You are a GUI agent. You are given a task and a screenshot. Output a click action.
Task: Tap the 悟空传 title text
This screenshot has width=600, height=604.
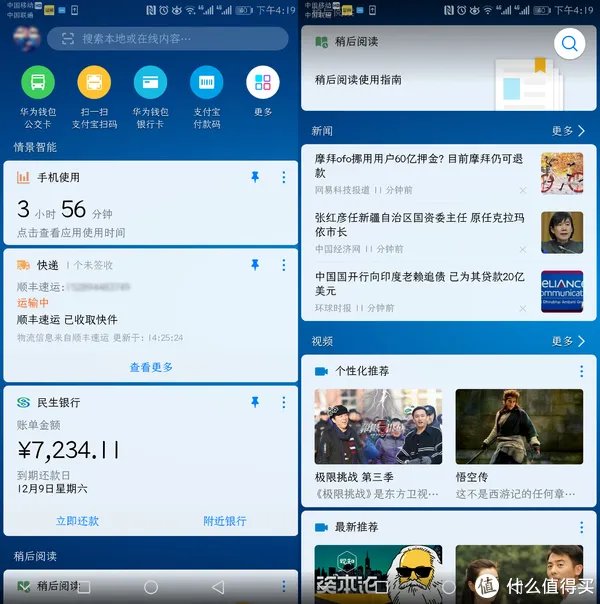coord(472,477)
